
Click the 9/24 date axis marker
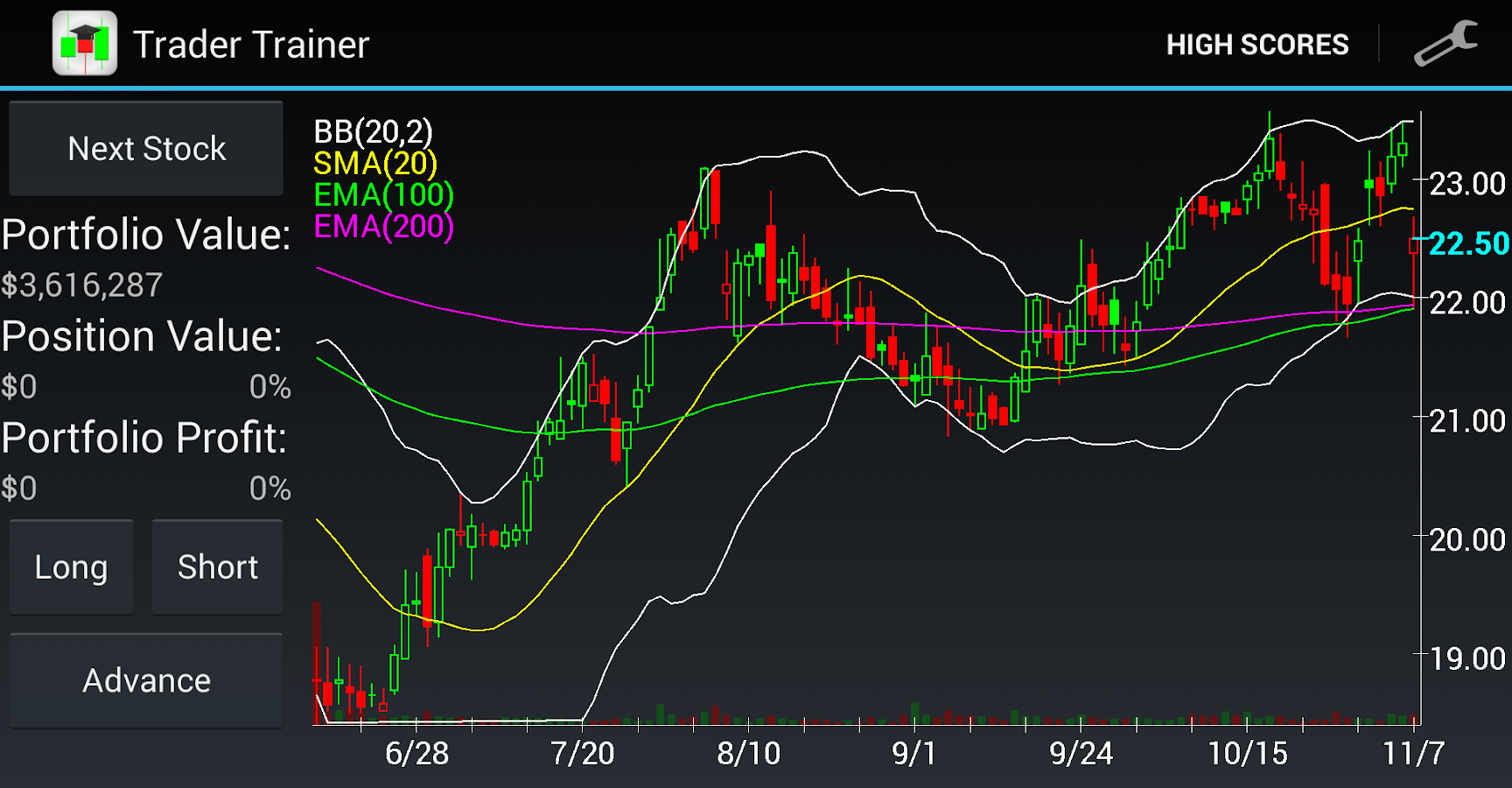pos(1081,753)
